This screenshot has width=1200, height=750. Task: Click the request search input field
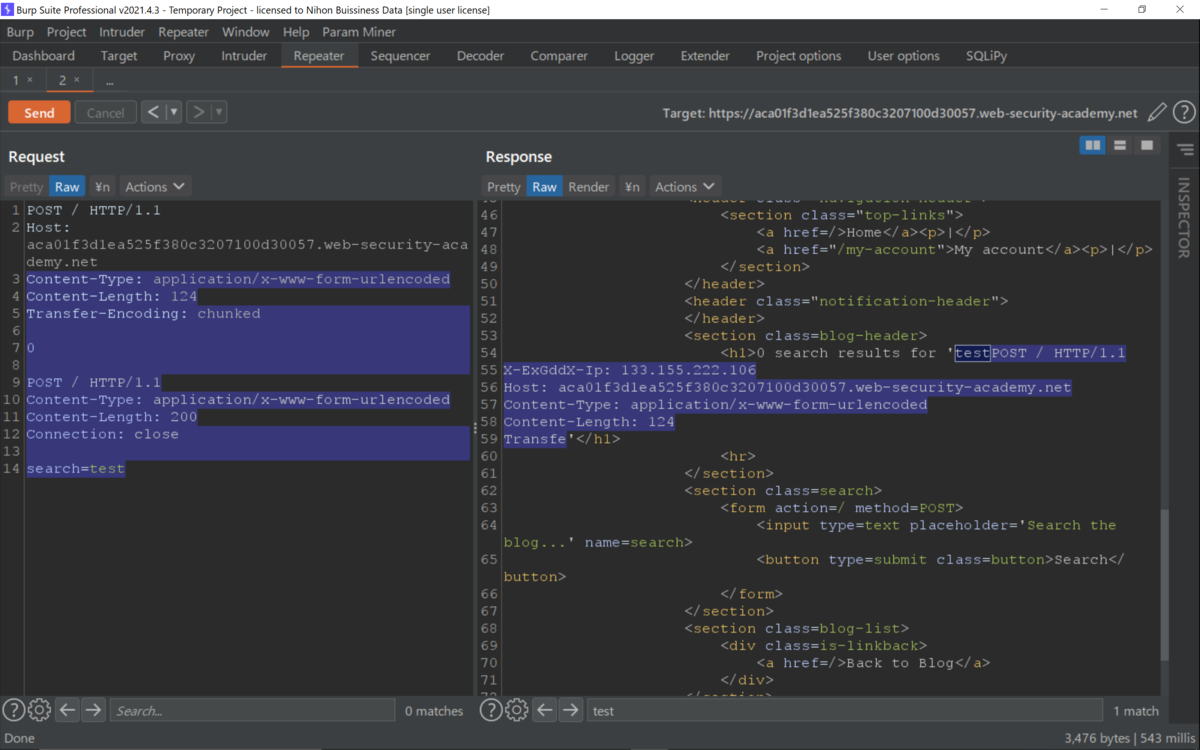click(252, 711)
